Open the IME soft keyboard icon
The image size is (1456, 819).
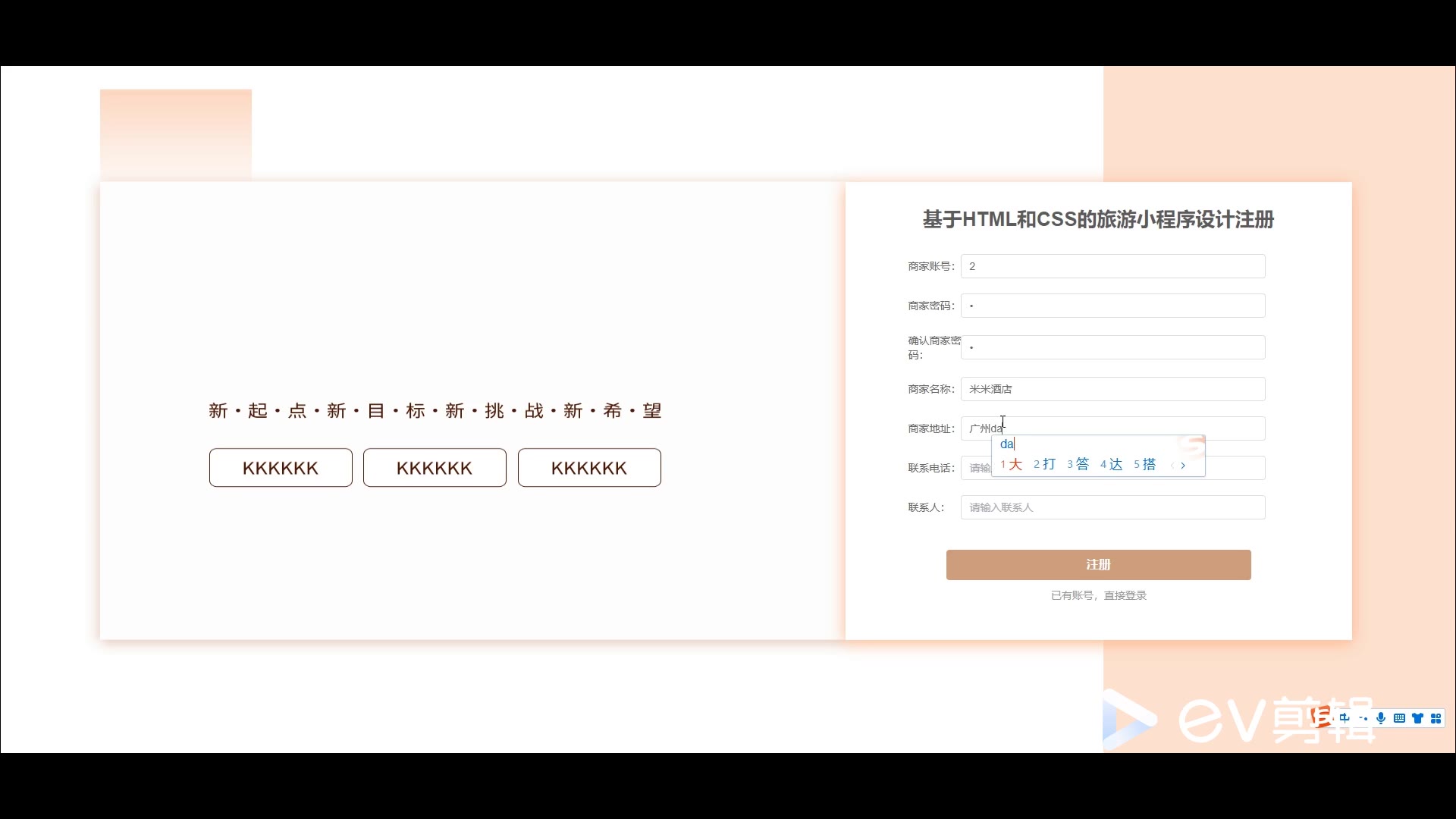point(1399,718)
